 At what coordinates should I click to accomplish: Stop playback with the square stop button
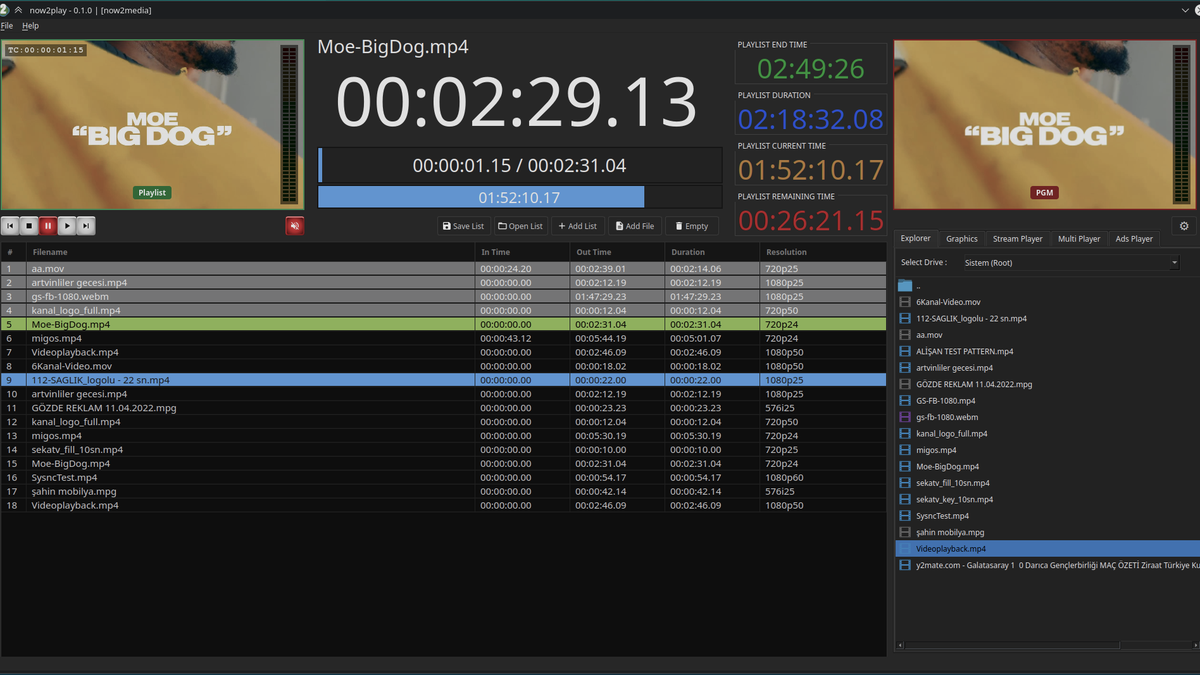point(29,227)
